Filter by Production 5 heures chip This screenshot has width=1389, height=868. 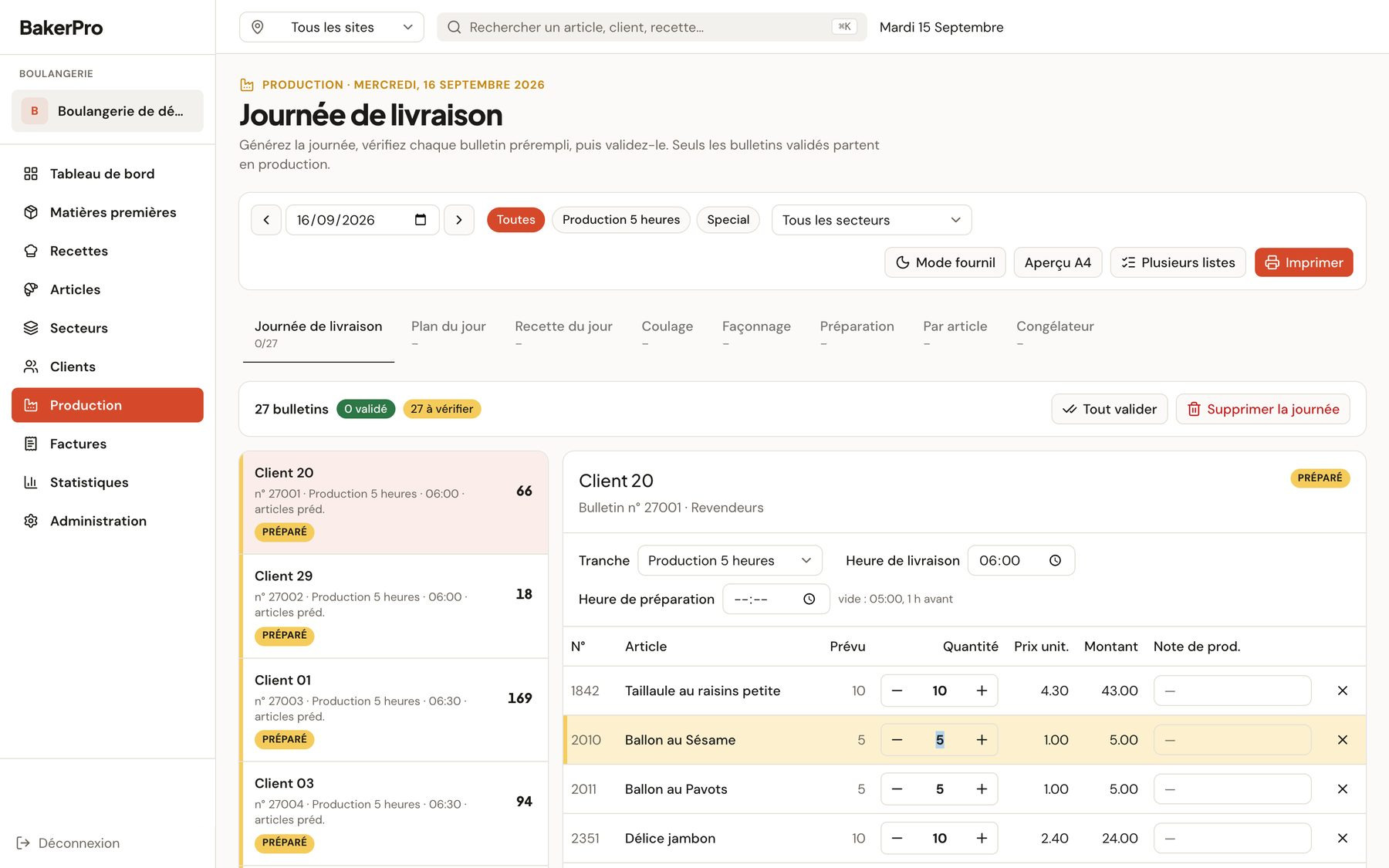(621, 220)
